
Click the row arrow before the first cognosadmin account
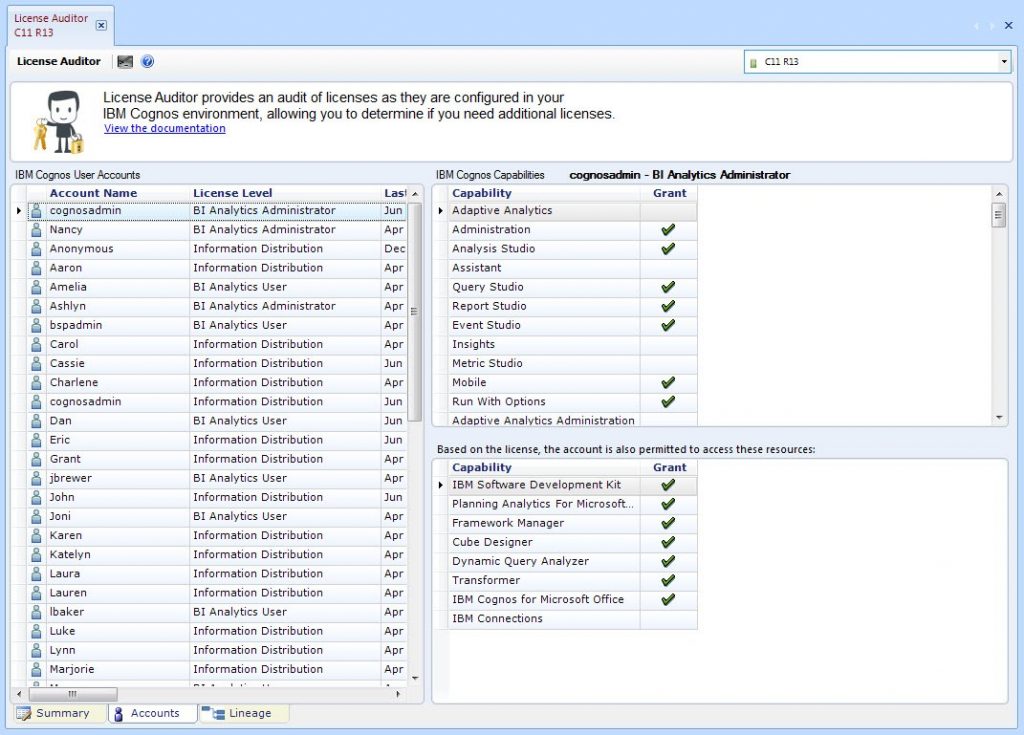pos(19,210)
